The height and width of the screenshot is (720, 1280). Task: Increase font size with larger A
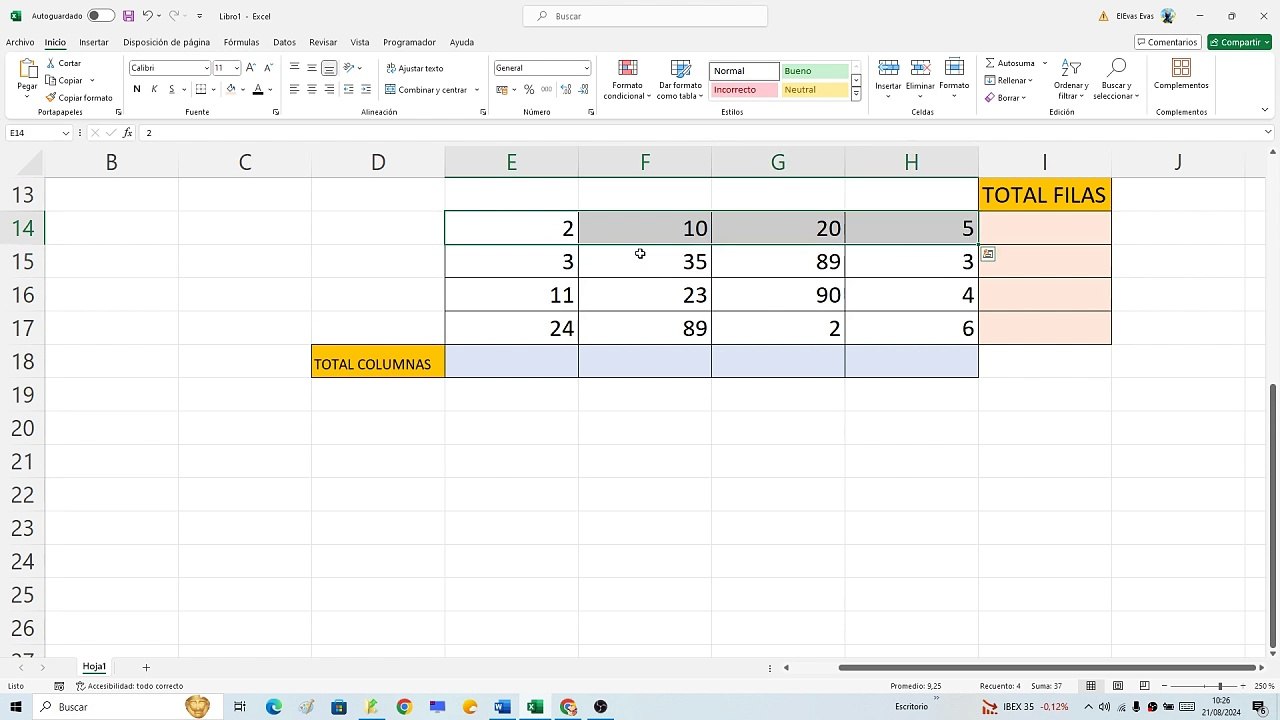click(251, 68)
